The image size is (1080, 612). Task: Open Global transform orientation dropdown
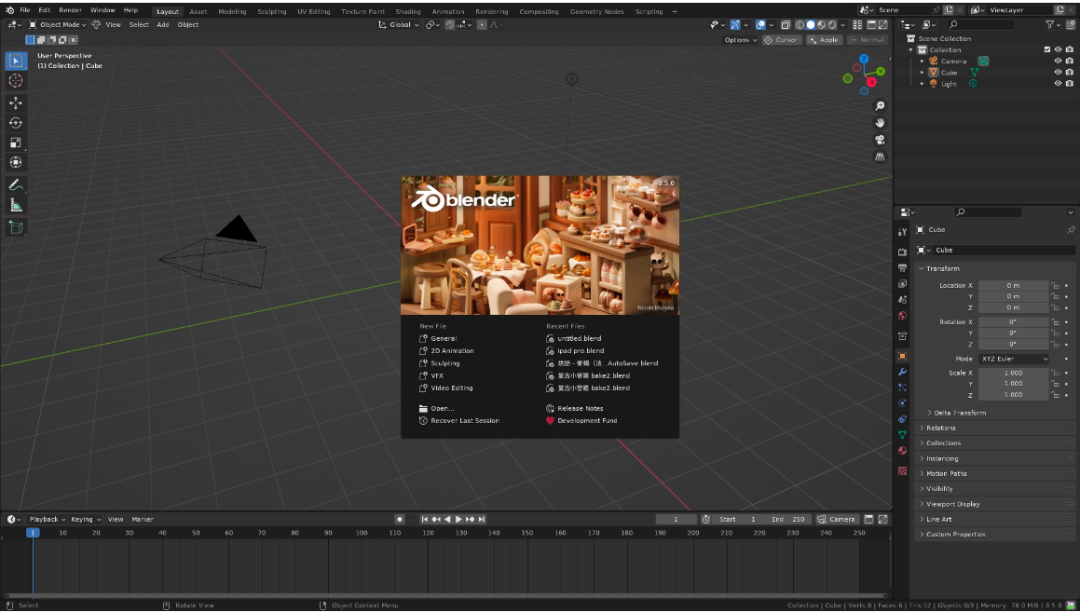coord(399,25)
